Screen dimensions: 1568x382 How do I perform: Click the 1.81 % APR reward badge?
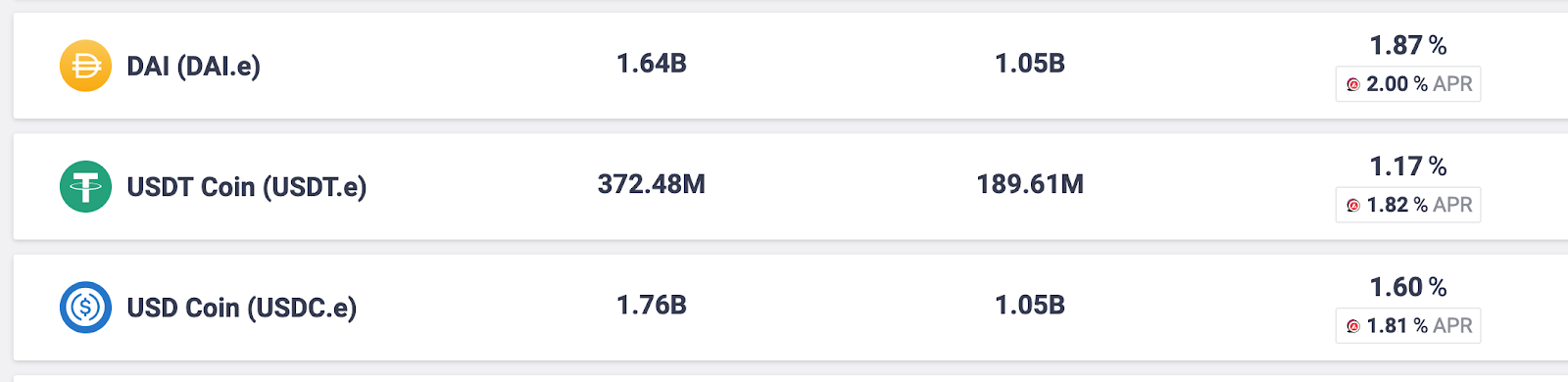1408,326
